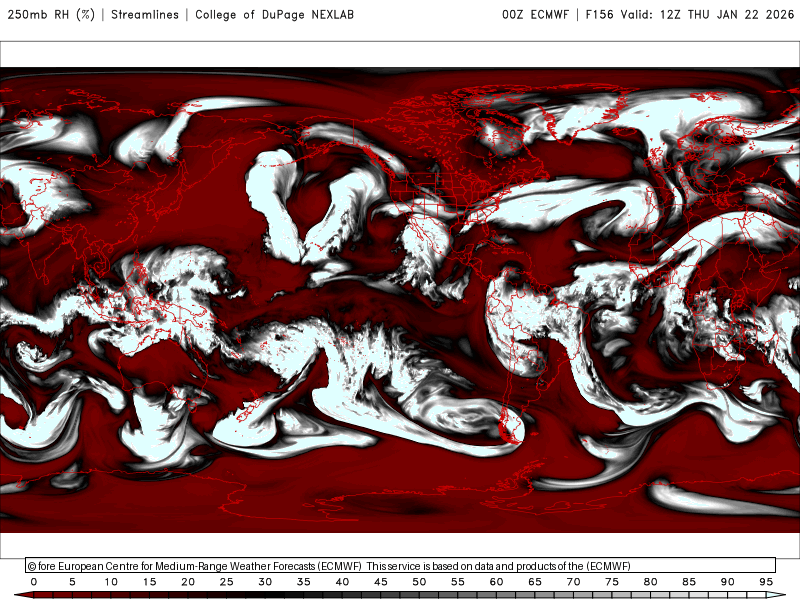
Task: Click the "45" label on the color scale
Action: 381,582
